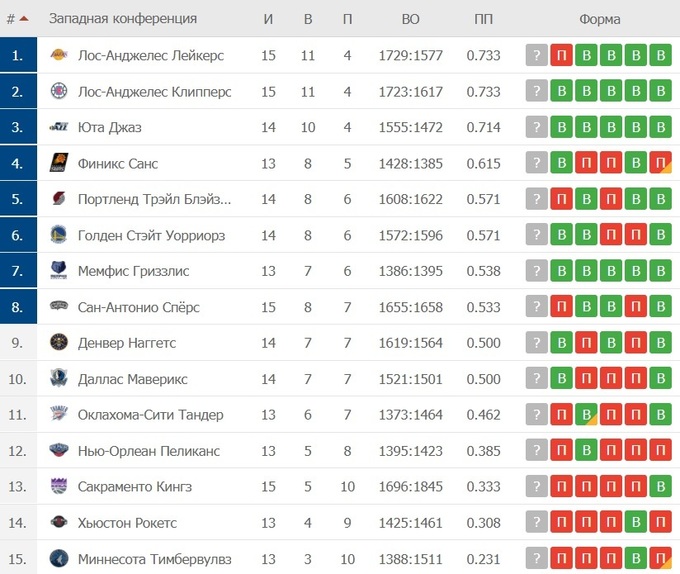680x574 pixels.
Task: Click the Golden State Warriors logo
Action: 58,235
